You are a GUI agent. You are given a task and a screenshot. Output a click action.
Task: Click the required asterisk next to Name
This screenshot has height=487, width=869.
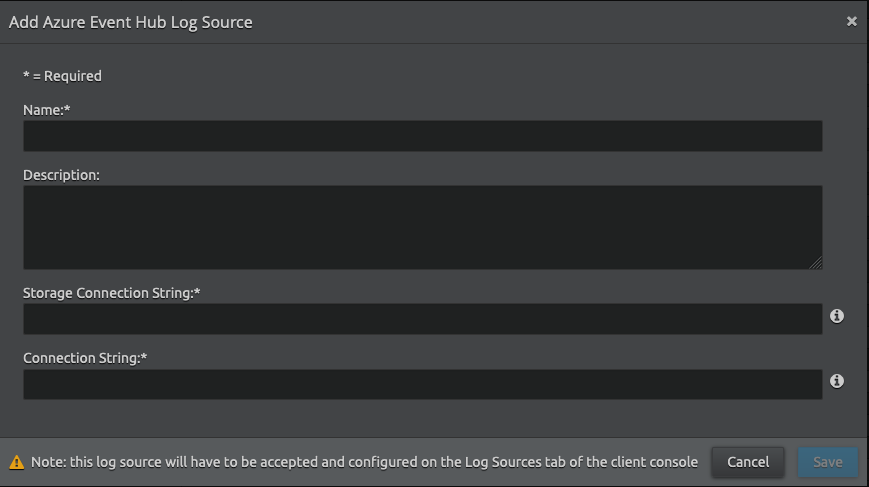(66, 109)
